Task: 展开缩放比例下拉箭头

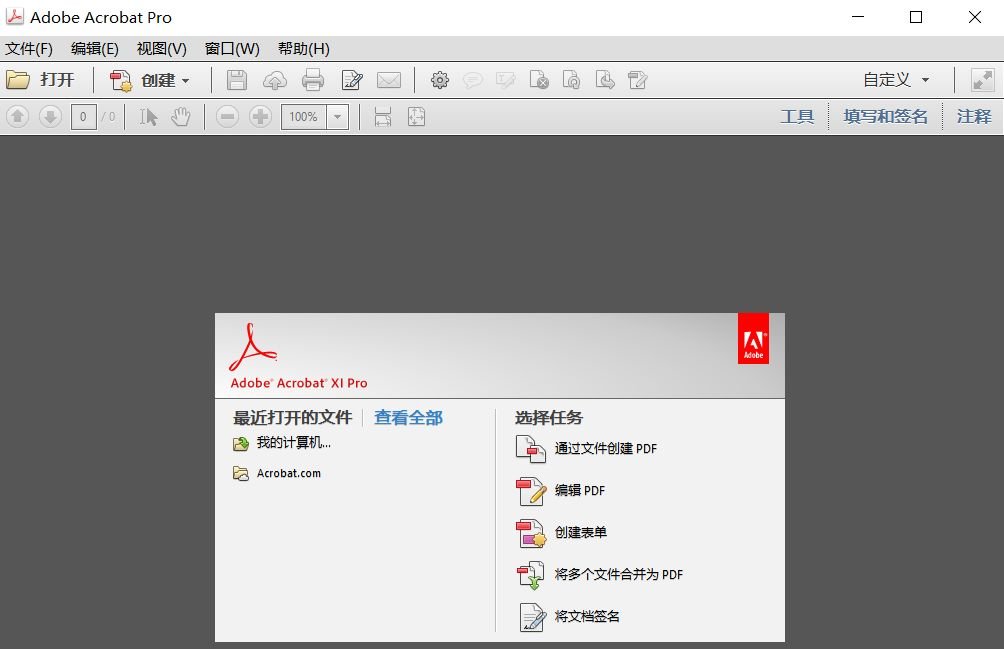Action: pyautogui.click(x=336, y=116)
